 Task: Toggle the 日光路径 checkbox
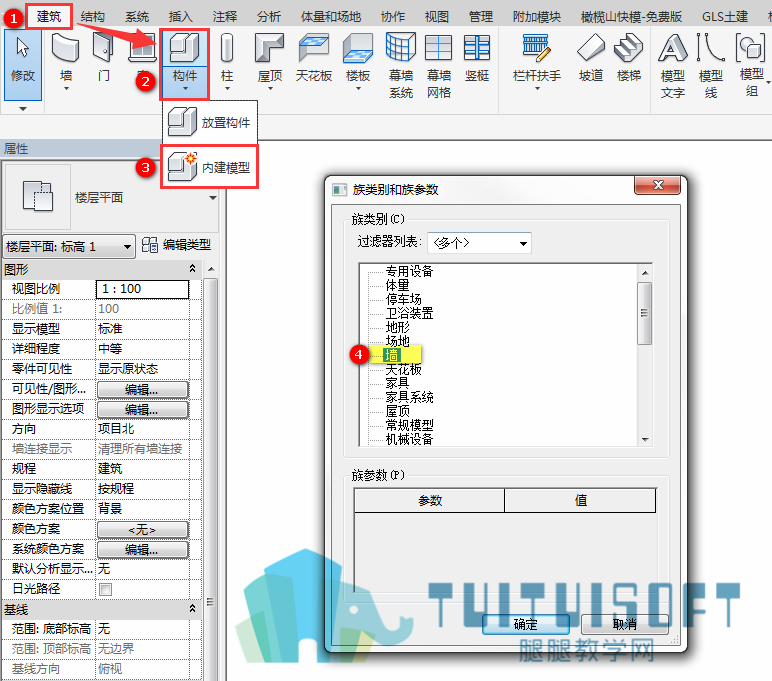tap(105, 589)
